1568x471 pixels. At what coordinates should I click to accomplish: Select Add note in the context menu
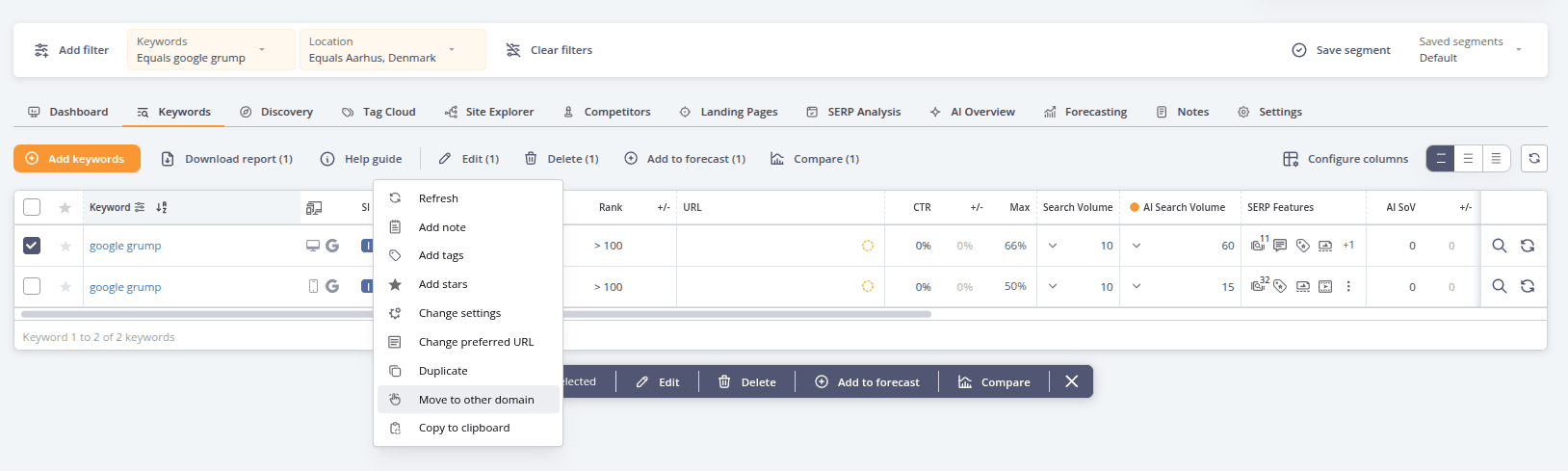468,227
